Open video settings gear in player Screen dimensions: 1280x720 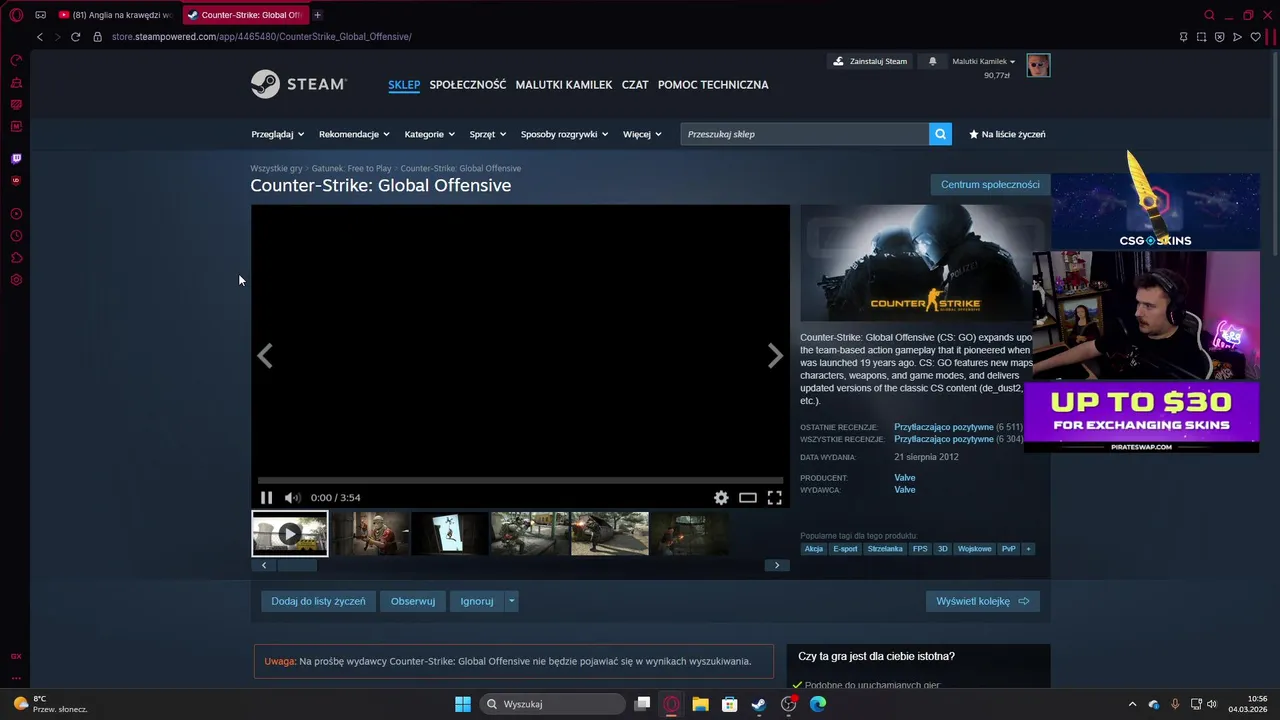click(x=721, y=497)
